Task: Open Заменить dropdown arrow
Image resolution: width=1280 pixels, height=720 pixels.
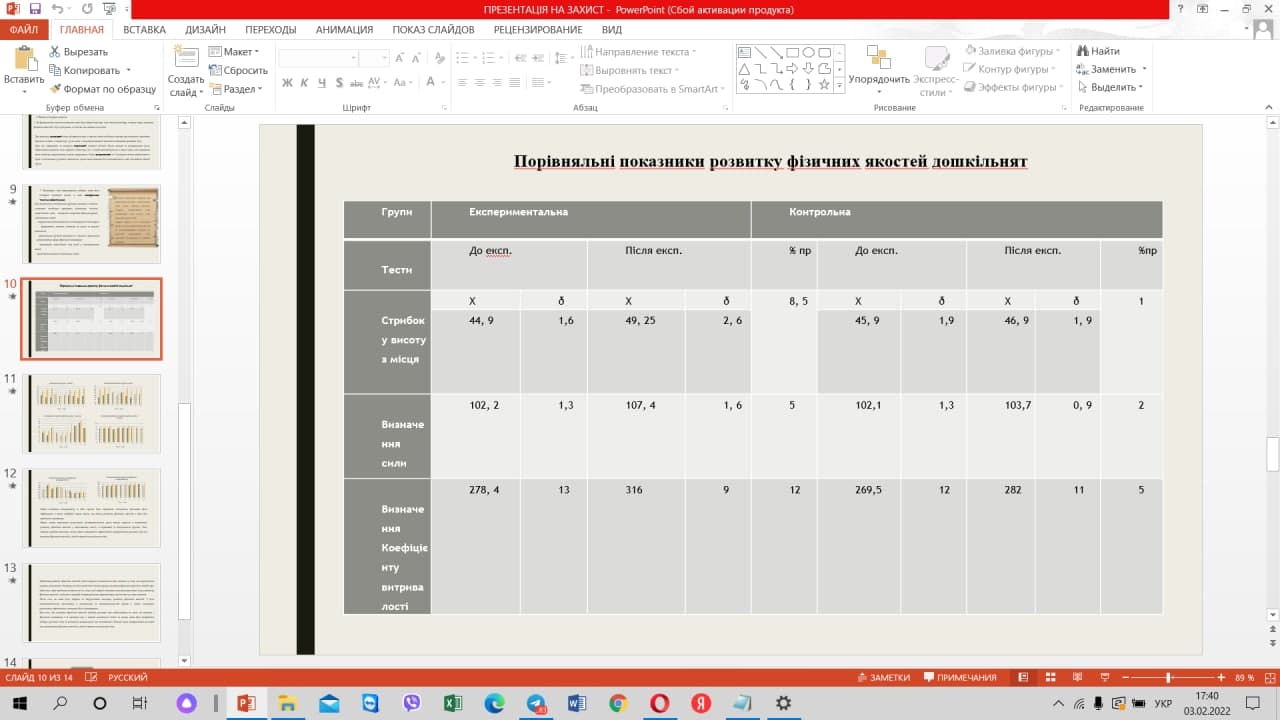Action: 1144,70
